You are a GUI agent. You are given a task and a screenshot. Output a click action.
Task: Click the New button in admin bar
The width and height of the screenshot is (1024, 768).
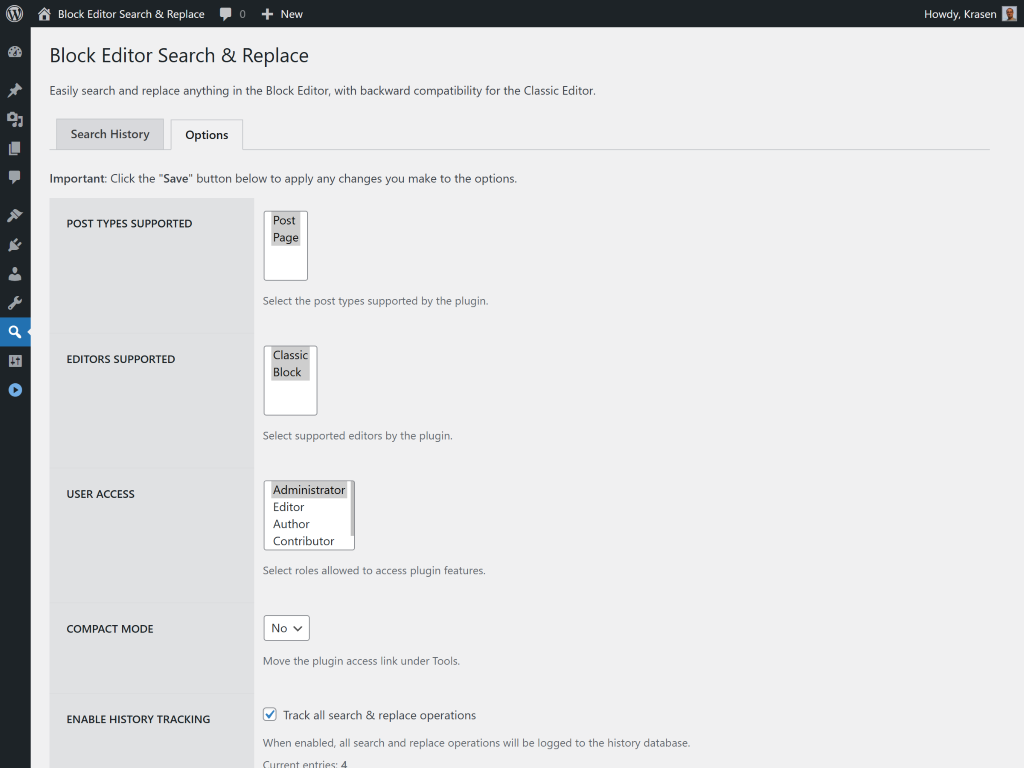[x=282, y=14]
